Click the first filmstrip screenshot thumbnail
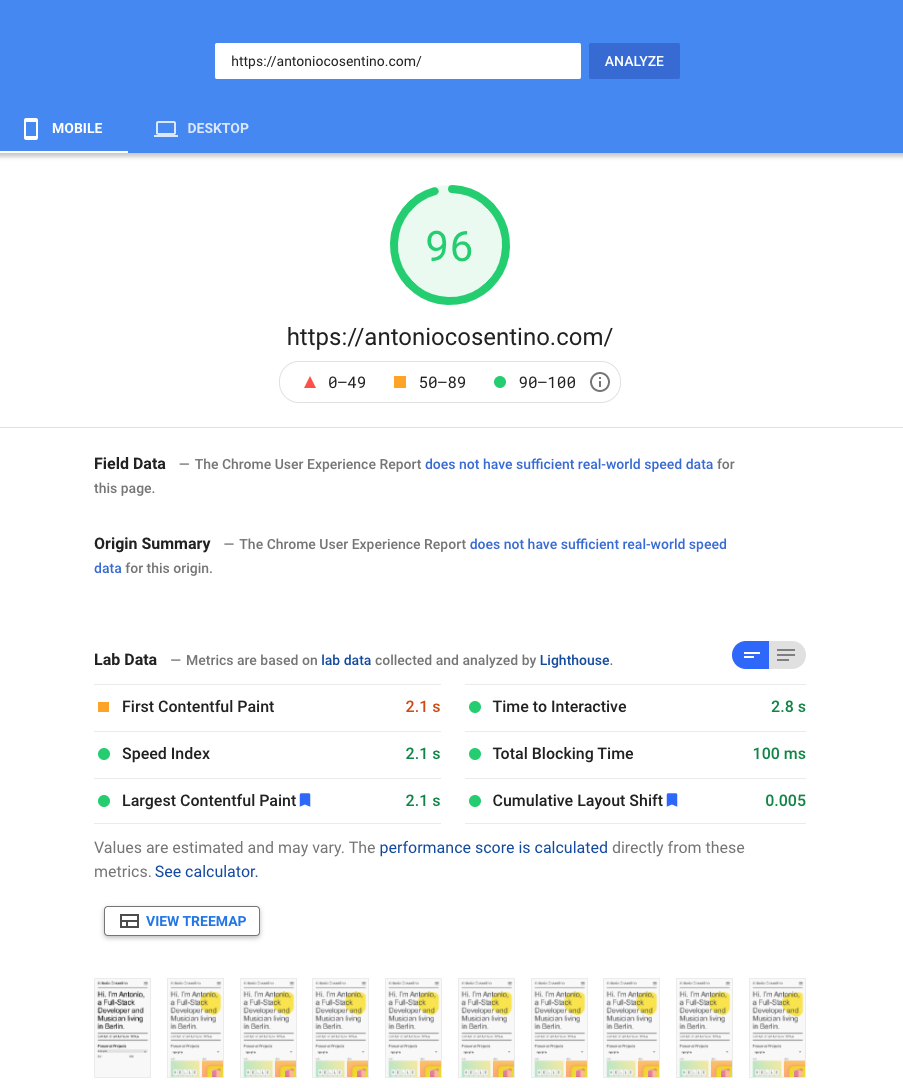903x1088 pixels. (122, 1028)
